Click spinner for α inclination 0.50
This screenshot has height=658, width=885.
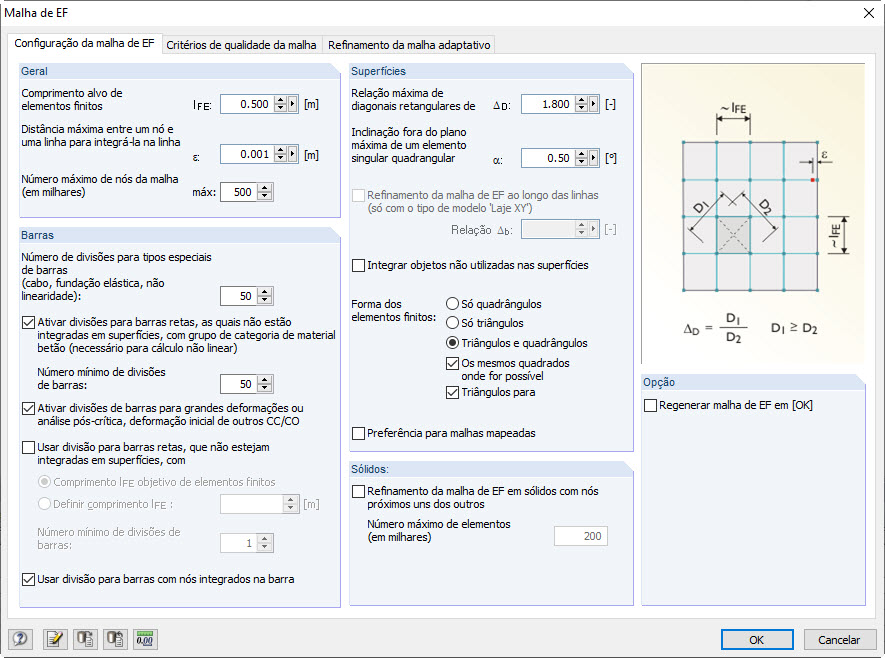click(581, 158)
